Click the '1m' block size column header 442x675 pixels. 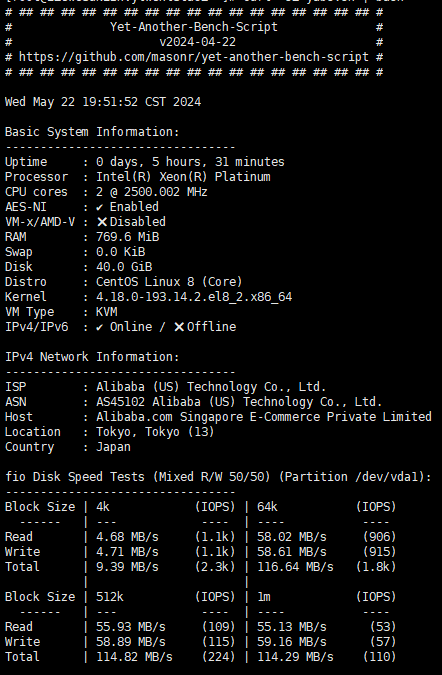(264, 597)
